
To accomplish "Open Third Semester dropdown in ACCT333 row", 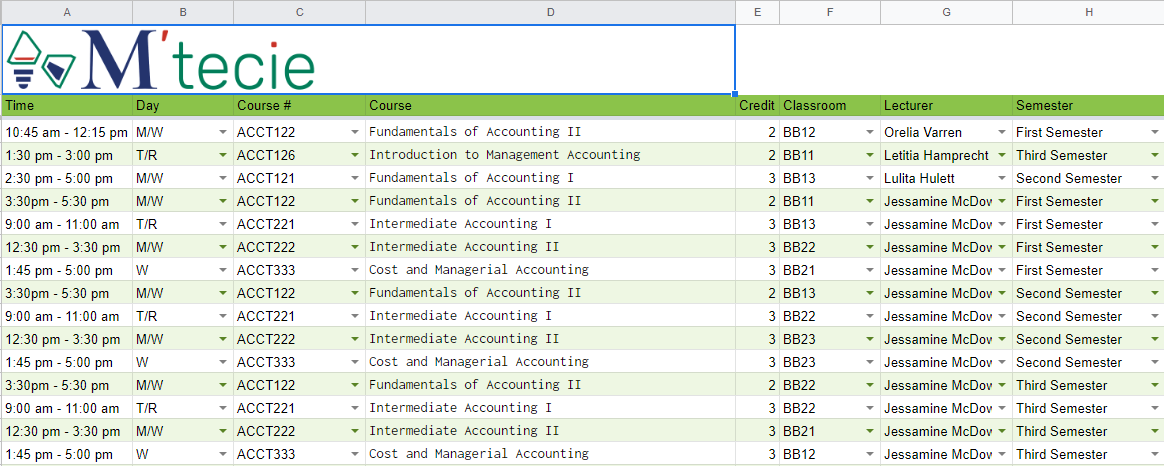I will 1154,455.
